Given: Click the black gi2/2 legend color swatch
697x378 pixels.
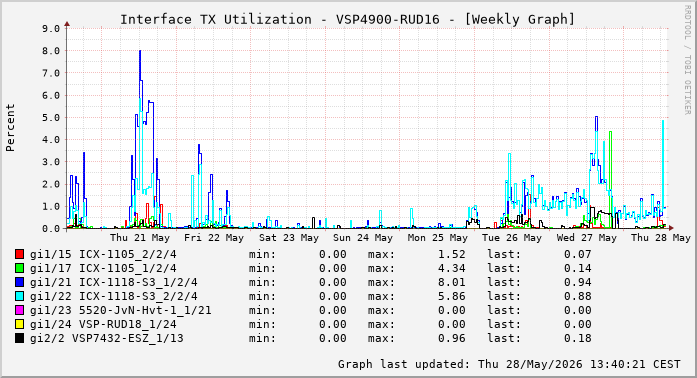Looking at the screenshot, I should [19, 338].
